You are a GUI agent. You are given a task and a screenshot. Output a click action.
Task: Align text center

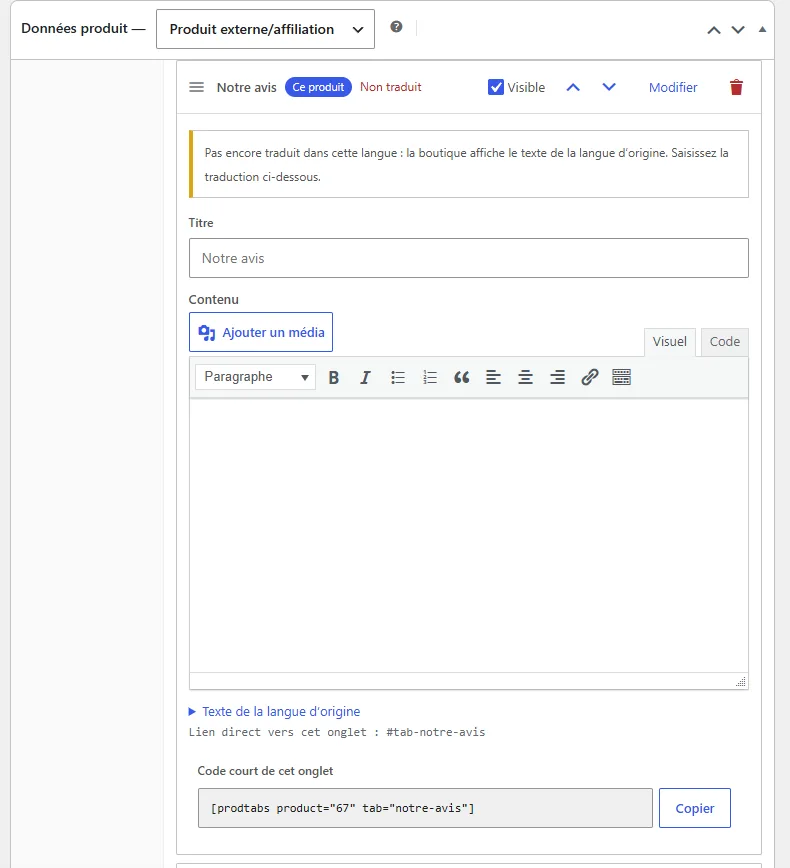[525, 378]
